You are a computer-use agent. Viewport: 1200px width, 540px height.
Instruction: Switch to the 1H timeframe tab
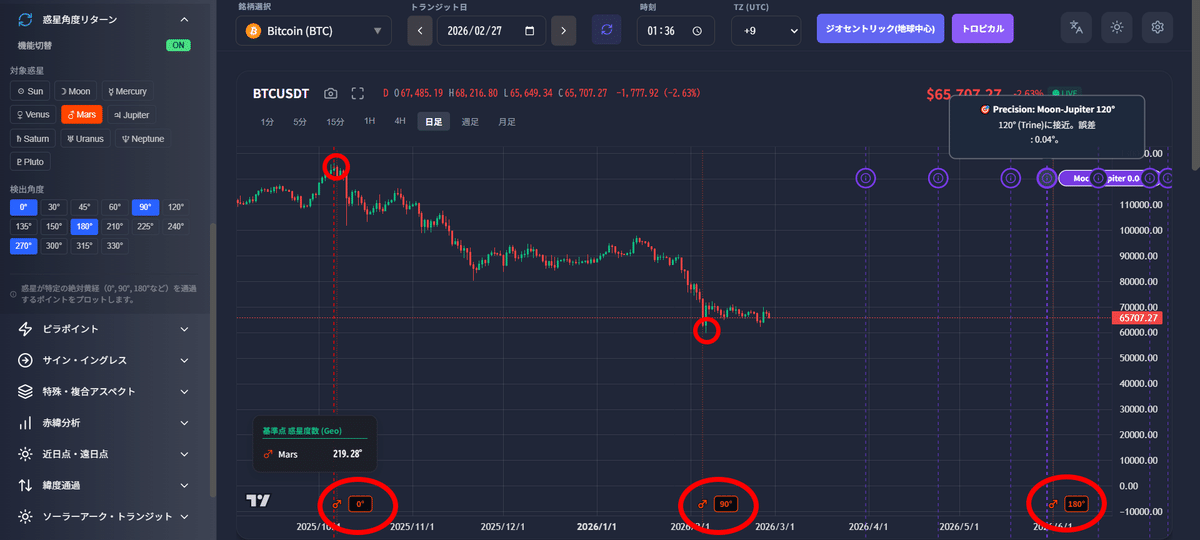tap(369, 121)
